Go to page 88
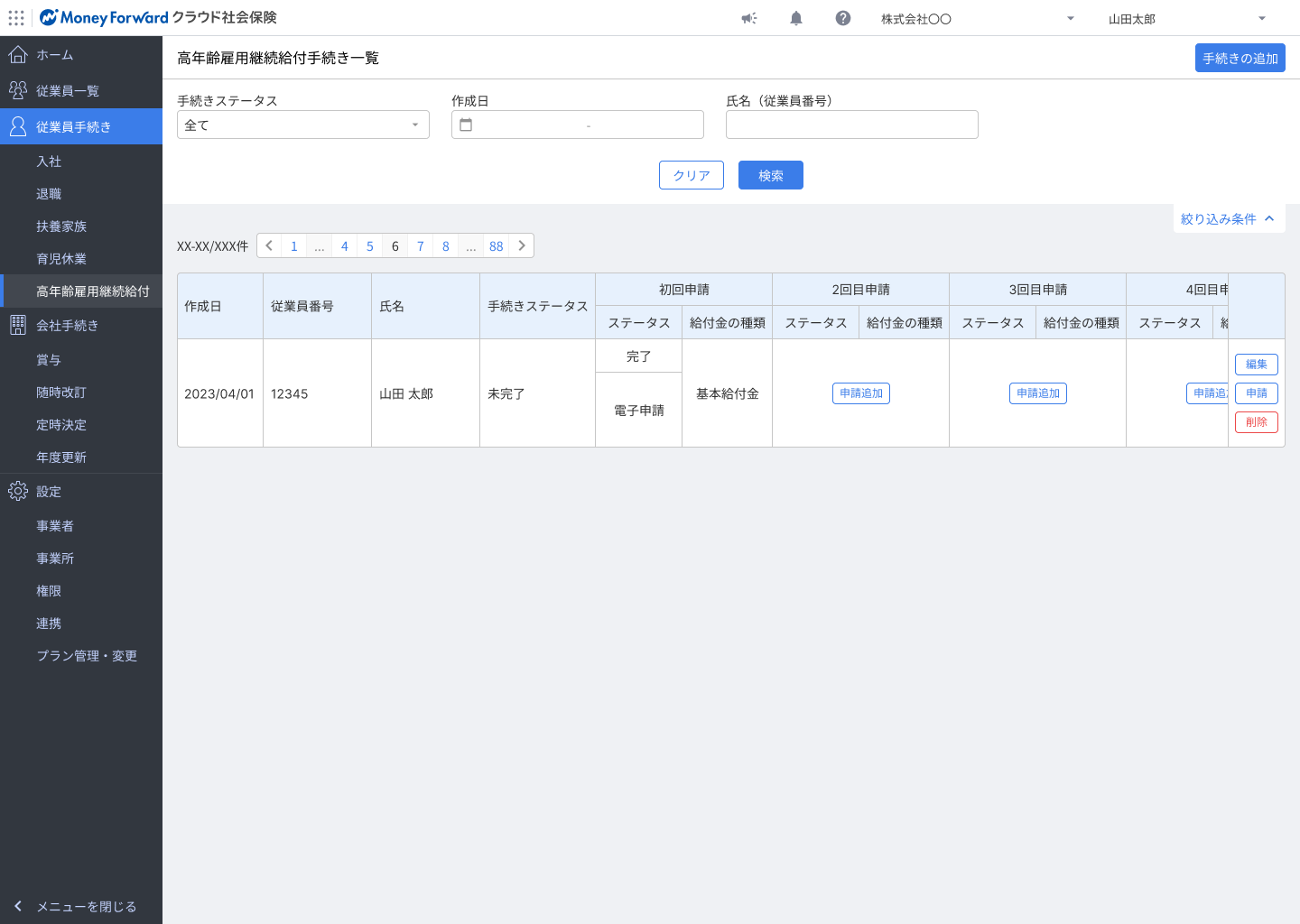This screenshot has height=924, width=1300. [x=497, y=245]
